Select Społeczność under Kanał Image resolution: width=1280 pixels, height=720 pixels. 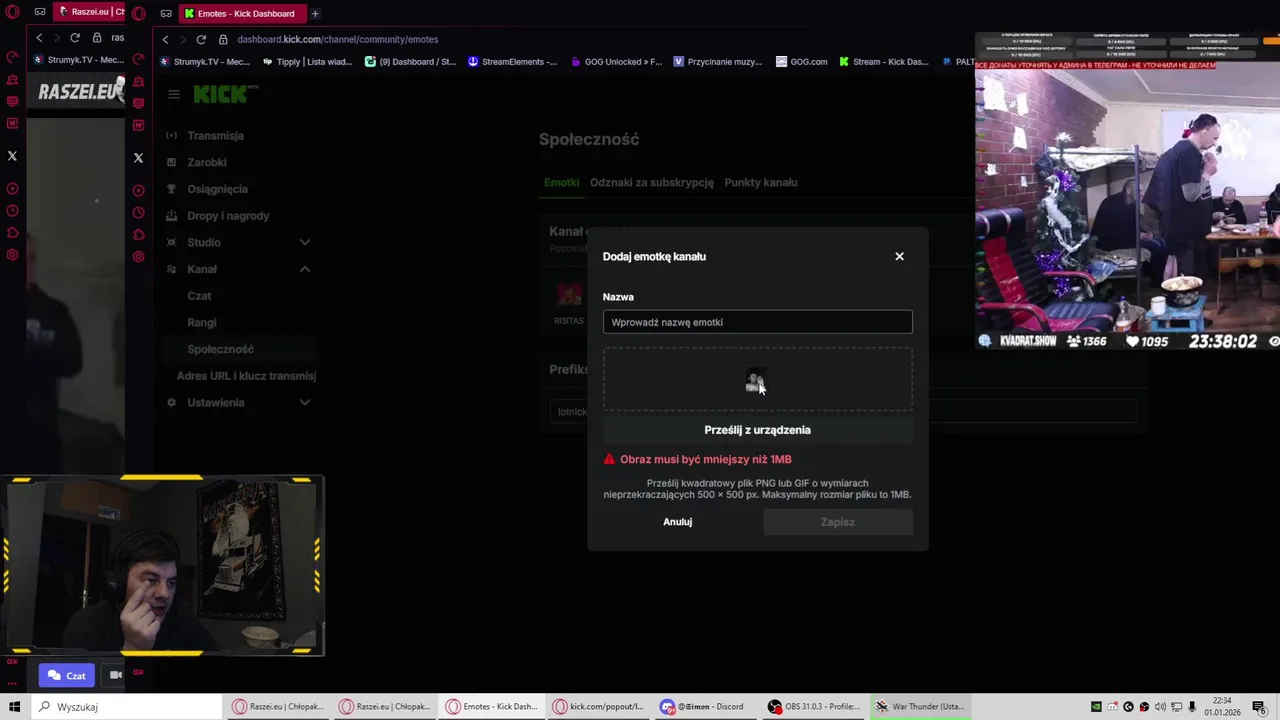pyautogui.click(x=220, y=349)
